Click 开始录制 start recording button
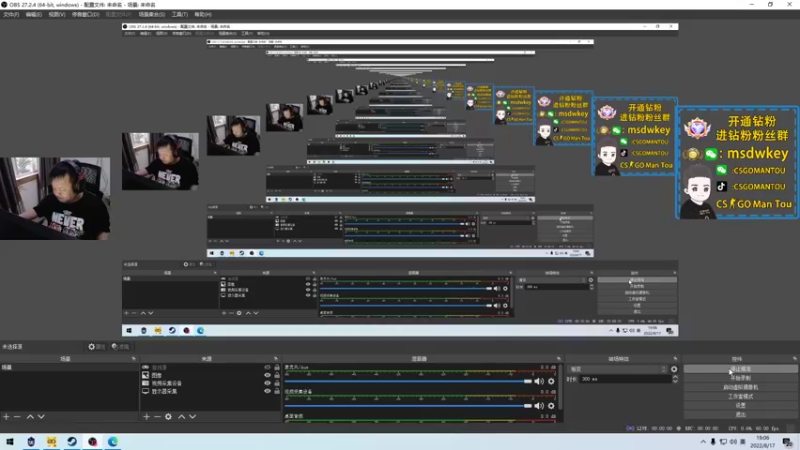Image resolution: width=800 pixels, height=450 pixels. (x=740, y=378)
